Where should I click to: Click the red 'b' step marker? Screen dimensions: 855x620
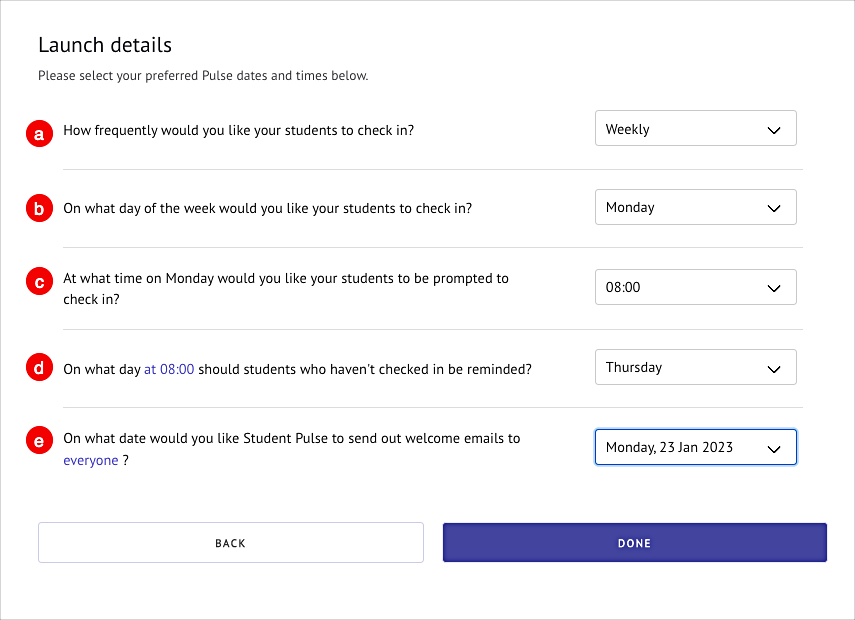tap(39, 208)
